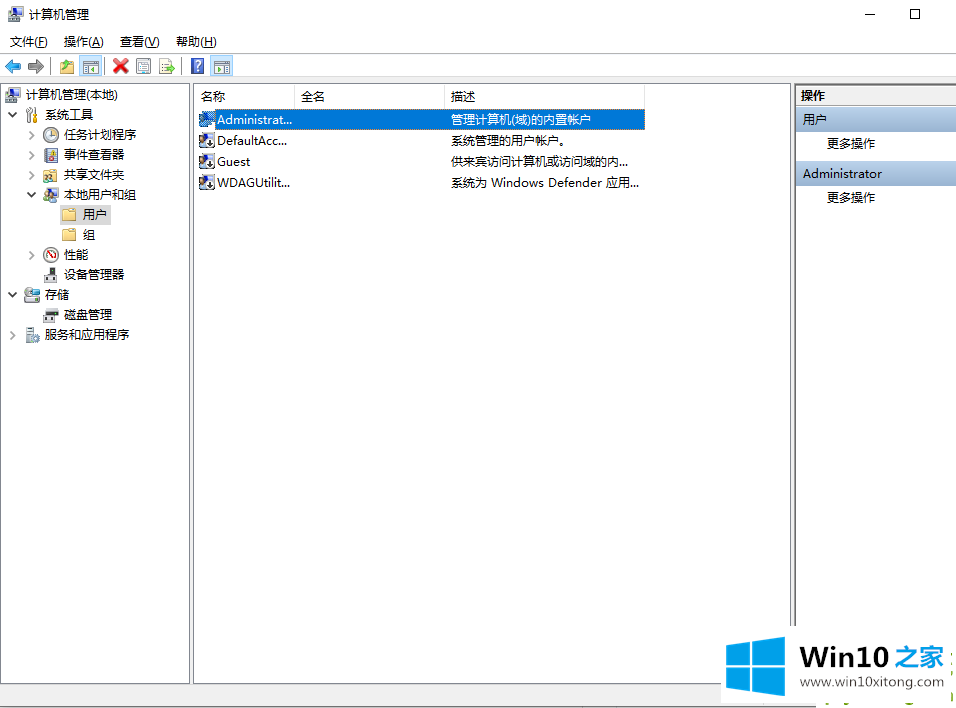
Task: Click description 管理计算机(域)的内置帐户
Action: click(521, 120)
